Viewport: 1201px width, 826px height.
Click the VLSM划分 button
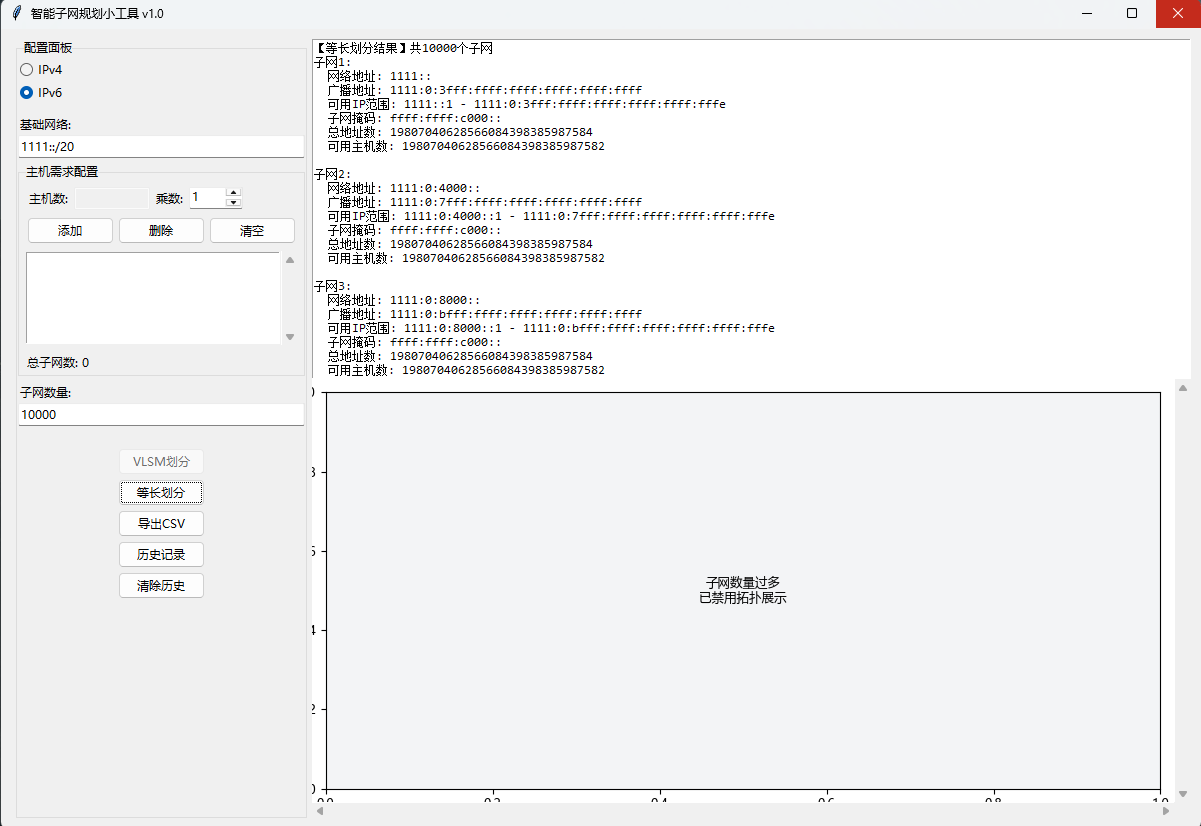click(x=161, y=462)
